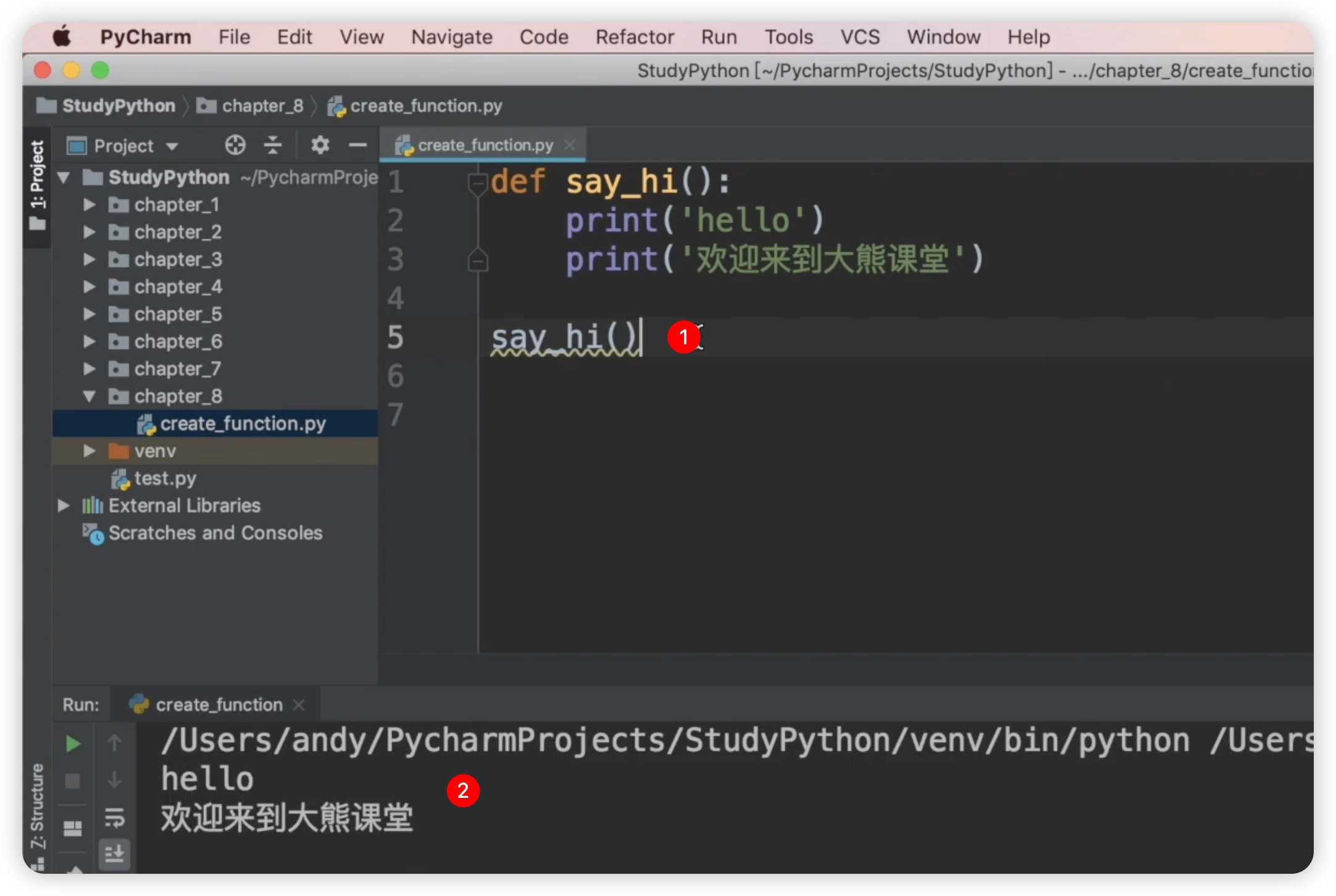Click the Run button to execute script
1336x896 pixels.
coord(74,742)
